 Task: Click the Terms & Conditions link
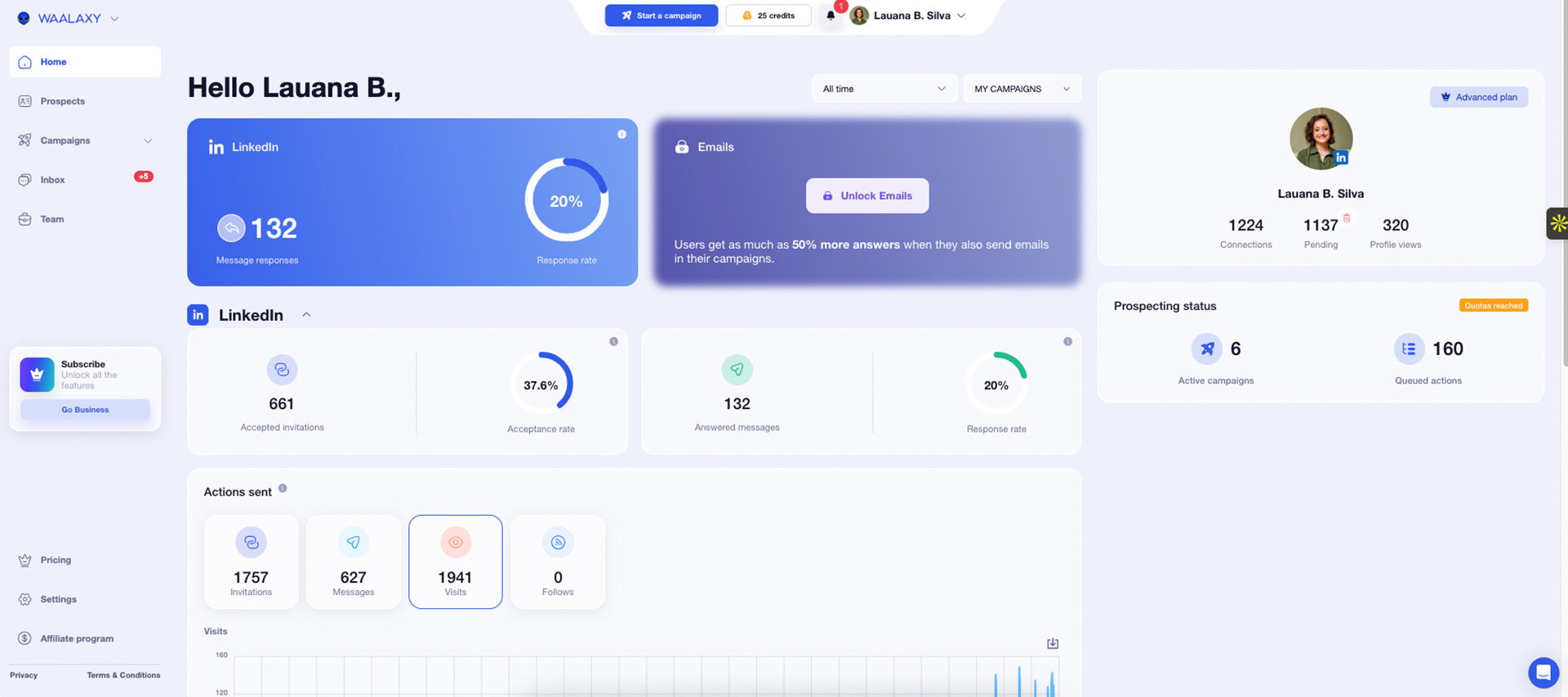tap(123, 675)
